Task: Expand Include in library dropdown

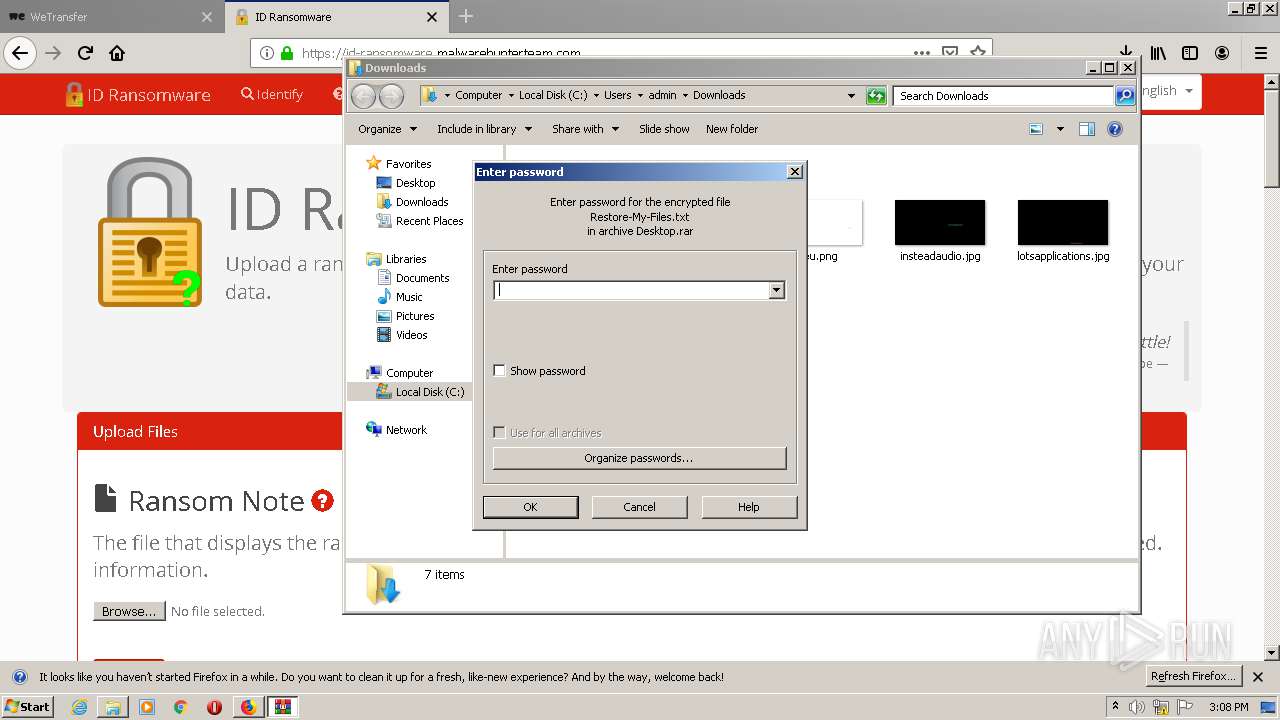Action: 484,129
